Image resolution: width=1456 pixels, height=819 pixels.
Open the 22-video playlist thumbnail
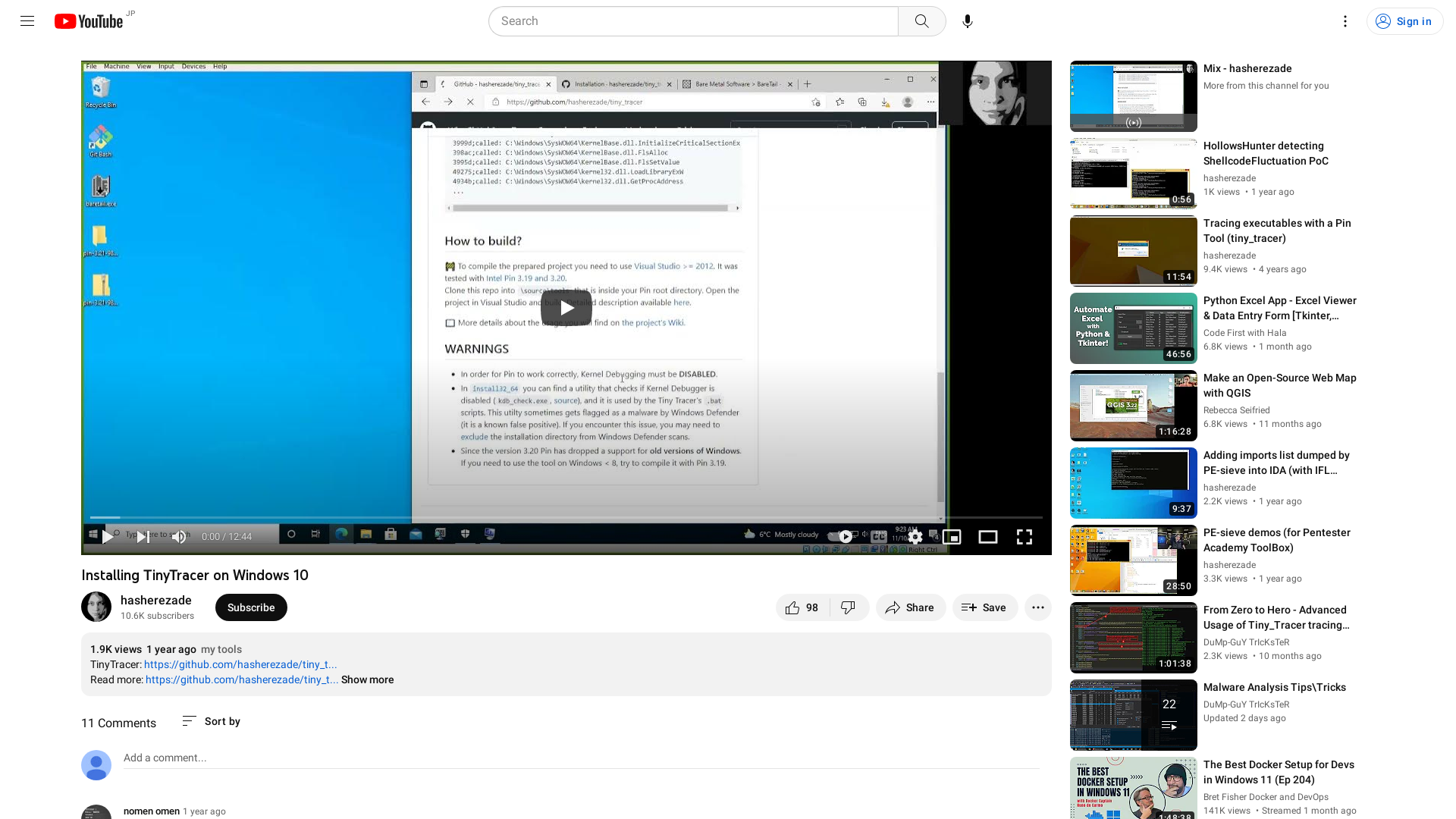click(1133, 715)
